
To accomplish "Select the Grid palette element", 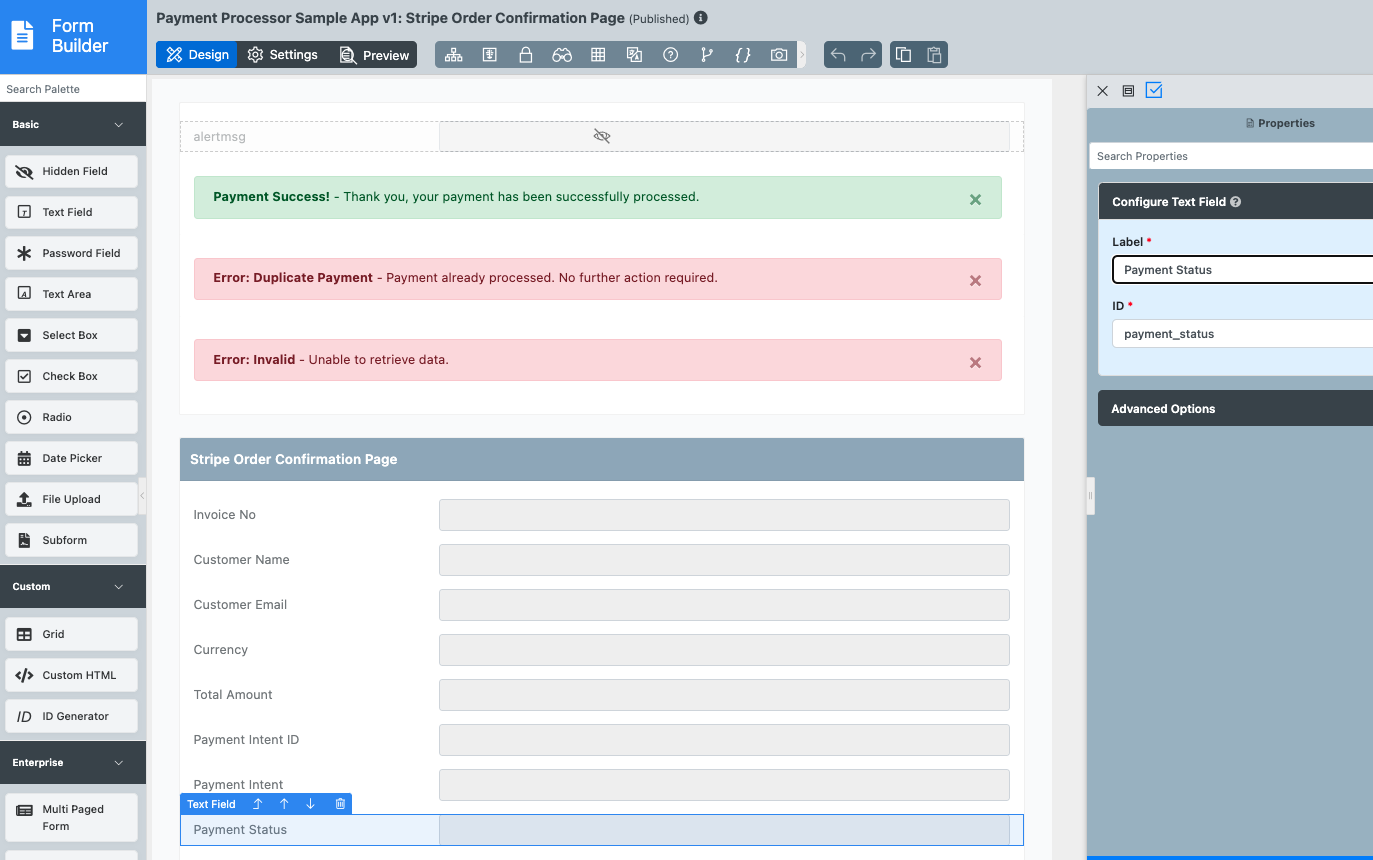I will tap(72, 634).
